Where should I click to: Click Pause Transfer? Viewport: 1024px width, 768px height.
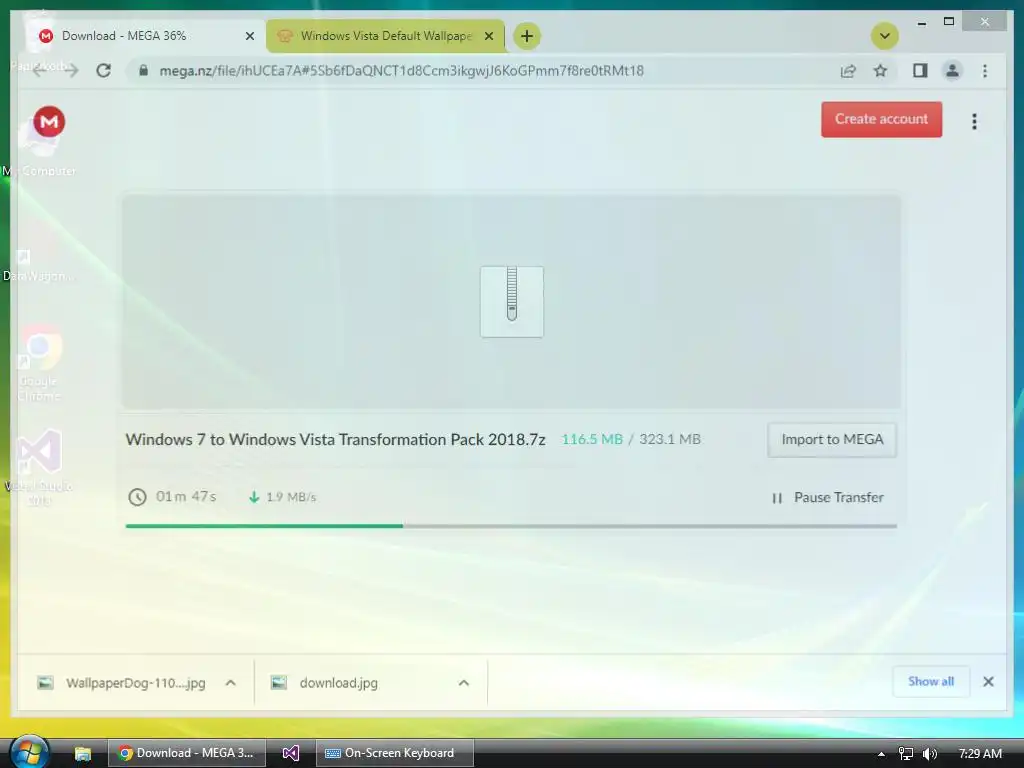pos(828,498)
